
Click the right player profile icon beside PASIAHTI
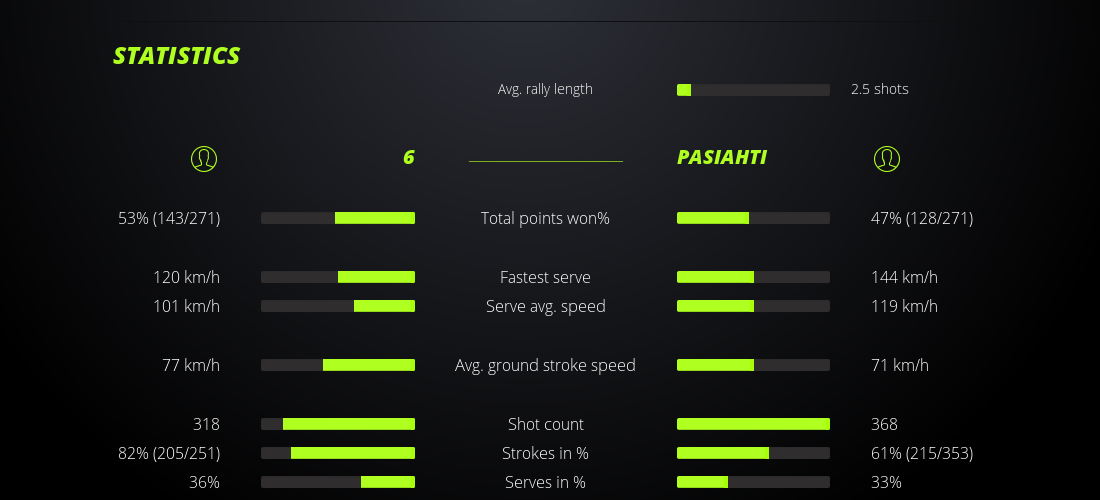tap(887, 158)
